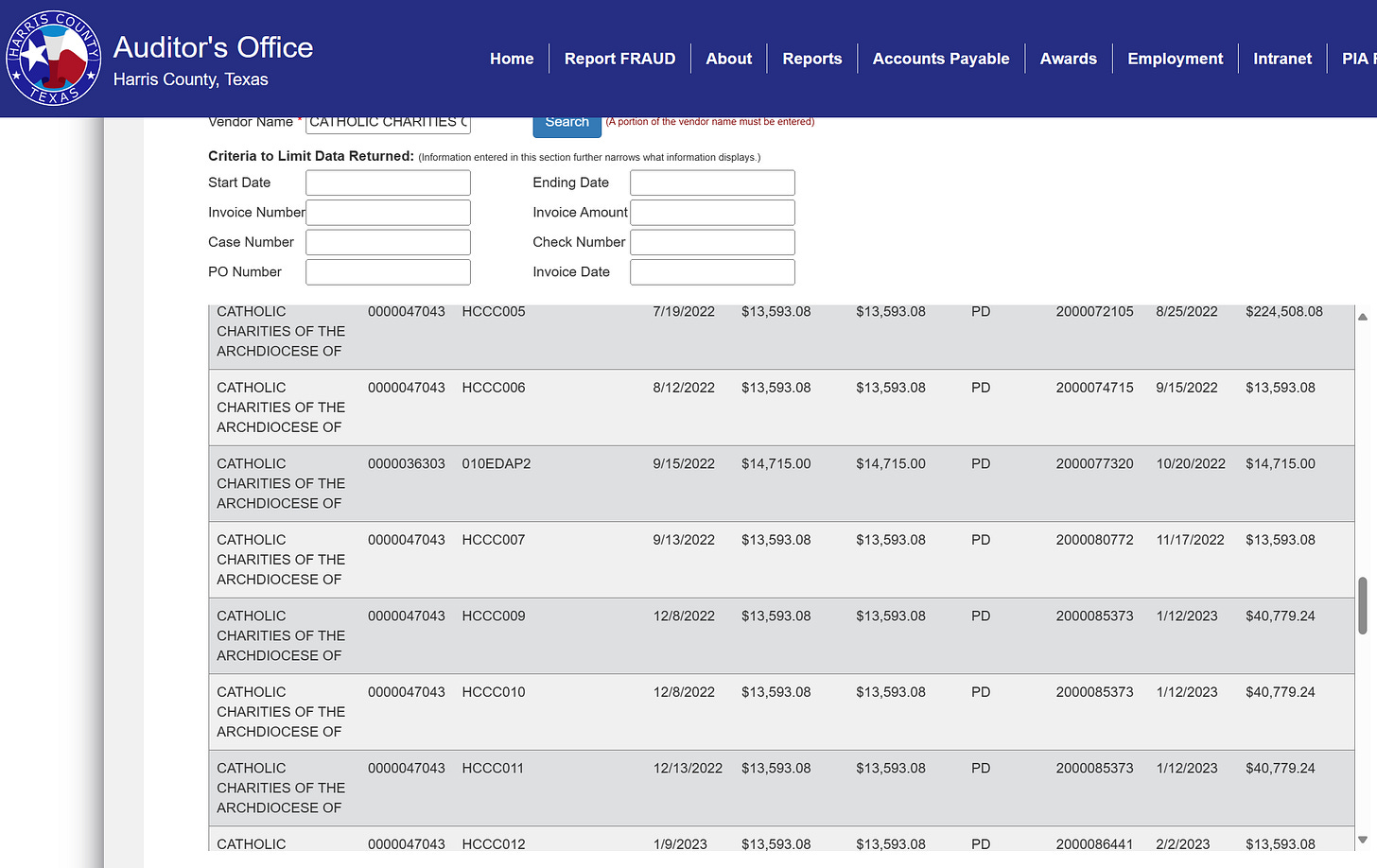Click invoice date 8/12/2022
1377x868 pixels.
click(684, 388)
